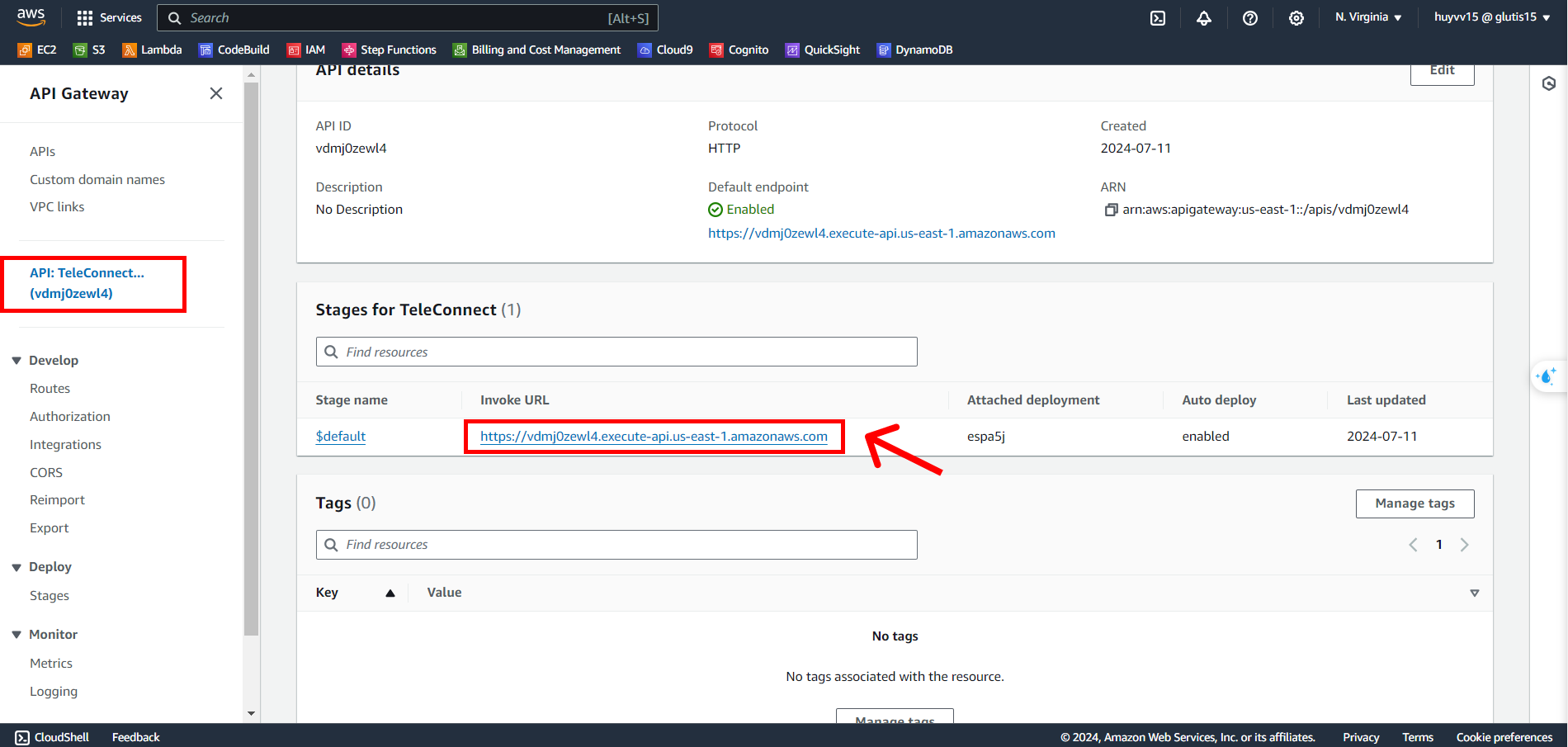
Task: Go to Integrations
Action: [x=66, y=445]
